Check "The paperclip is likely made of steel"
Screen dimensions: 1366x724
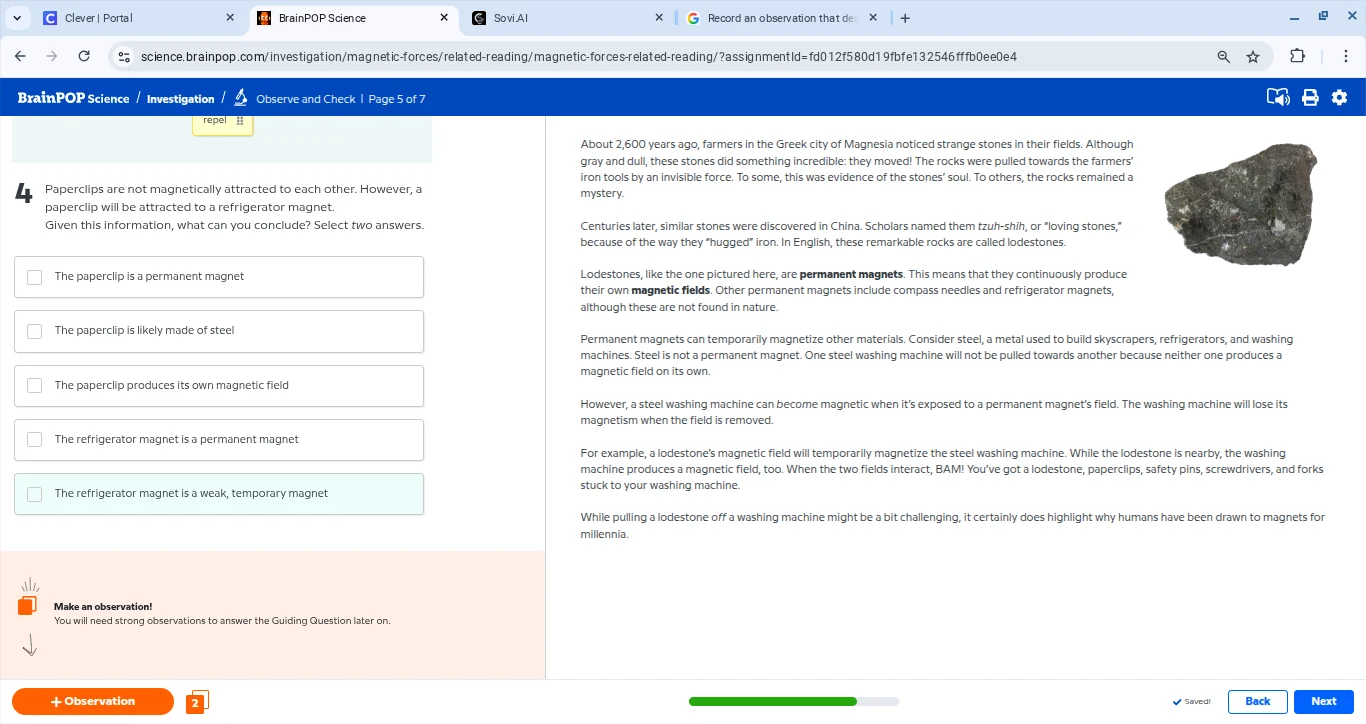click(35, 331)
